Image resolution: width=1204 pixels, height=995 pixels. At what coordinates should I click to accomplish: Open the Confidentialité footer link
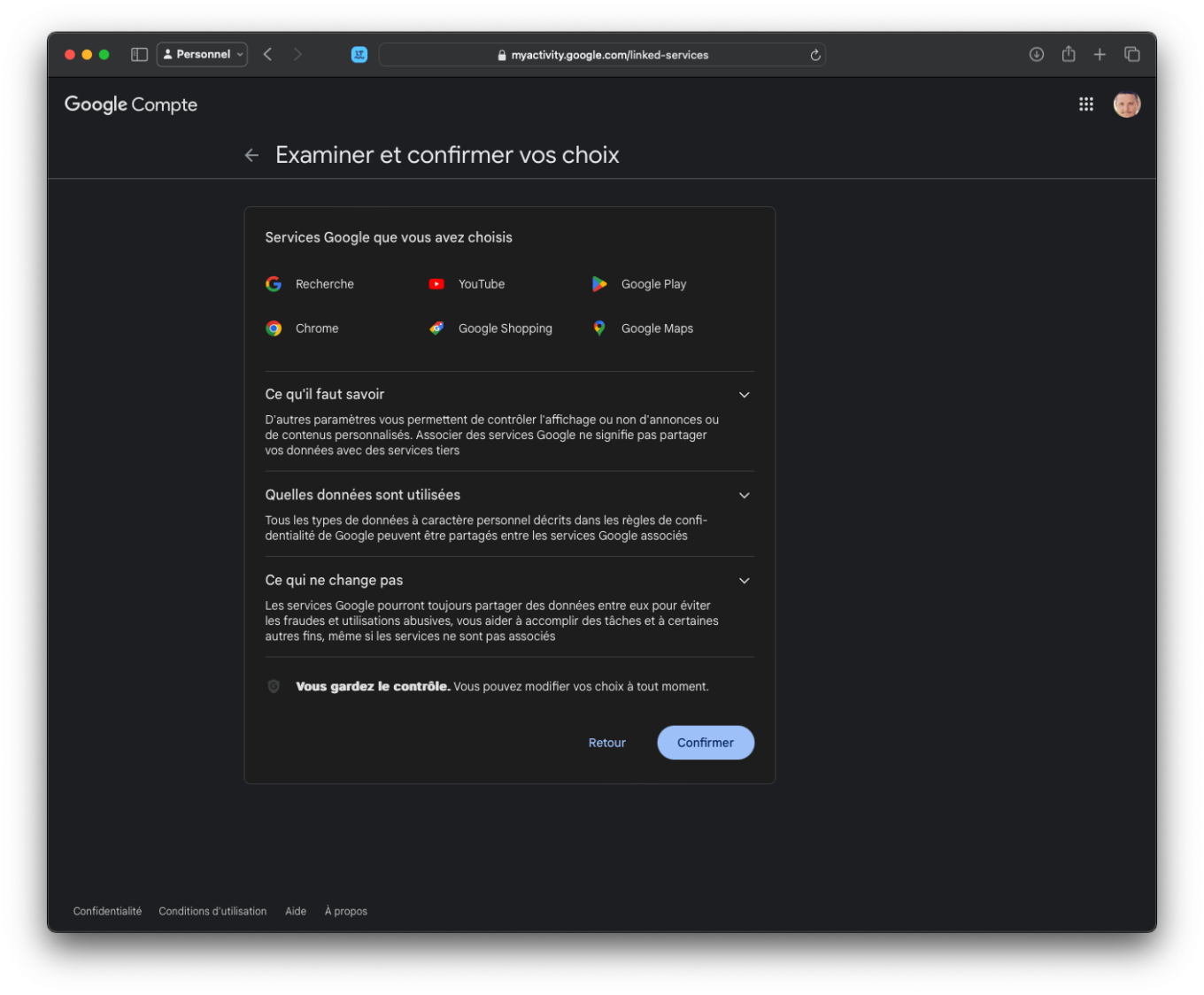coord(107,911)
